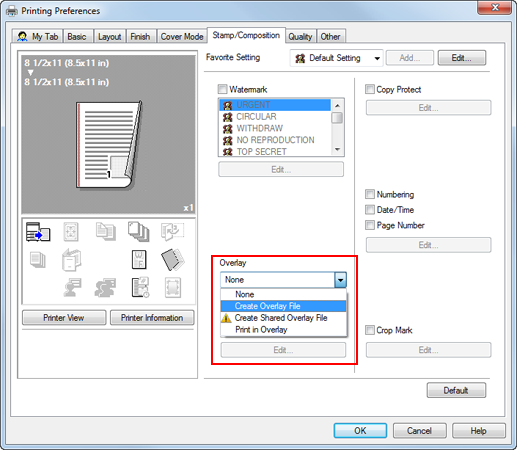Click the grayed single-user authentication icon
The width and height of the screenshot is (517, 450).
pyautogui.click(x=72, y=287)
